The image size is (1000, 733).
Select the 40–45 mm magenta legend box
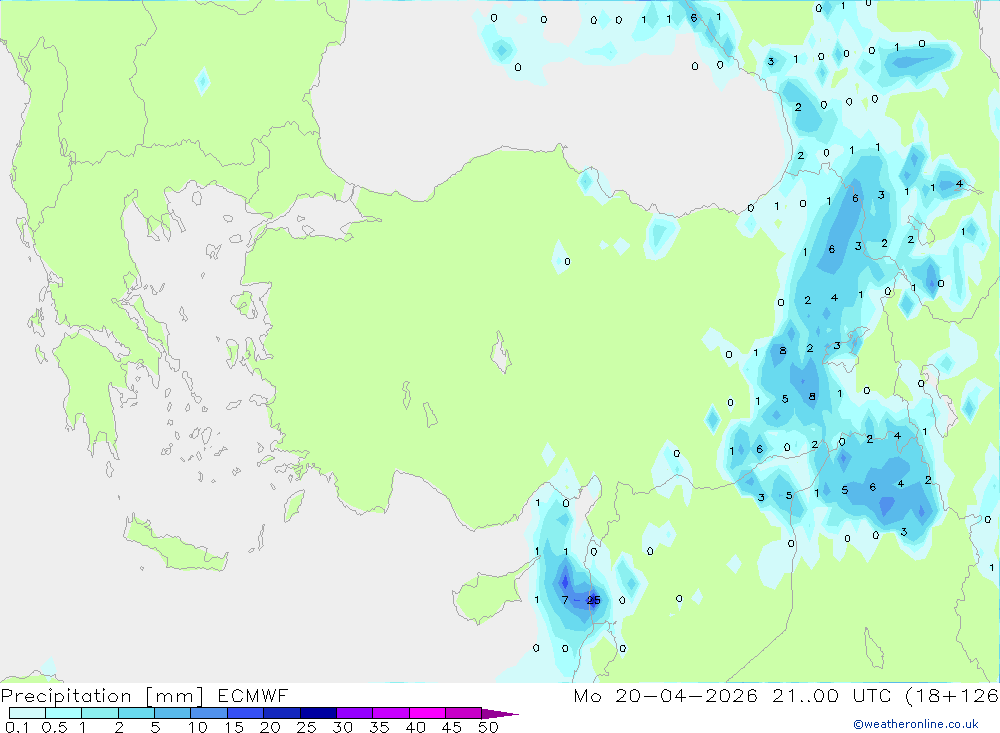427,713
